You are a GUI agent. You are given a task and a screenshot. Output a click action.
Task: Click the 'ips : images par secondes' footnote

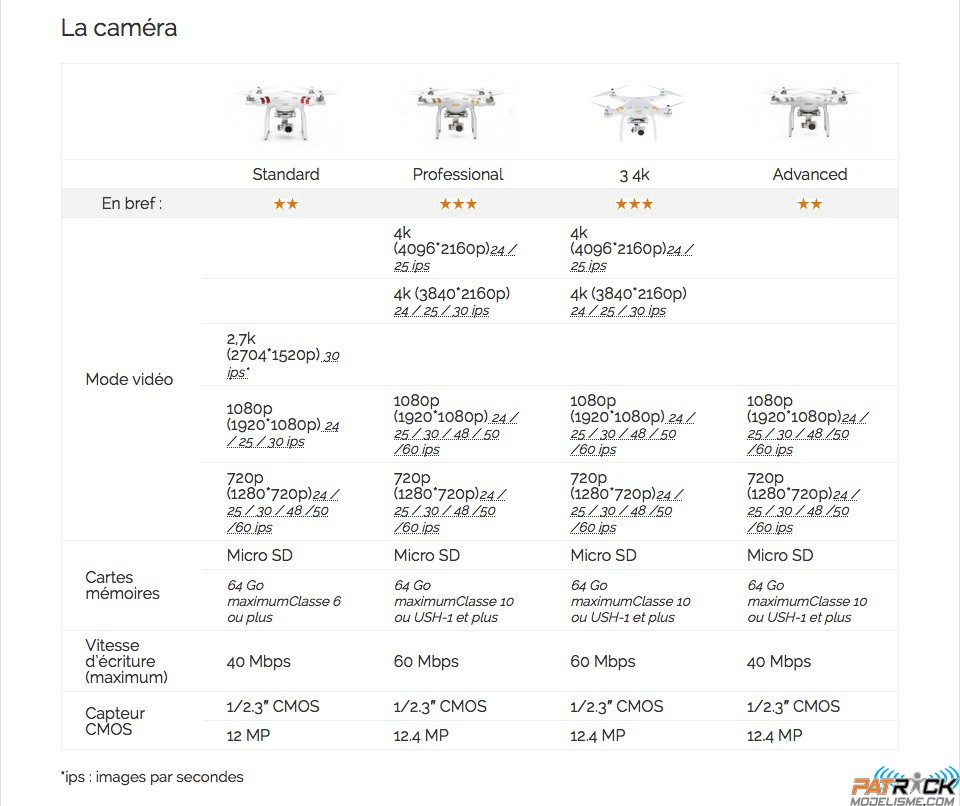pyautogui.click(x=152, y=777)
